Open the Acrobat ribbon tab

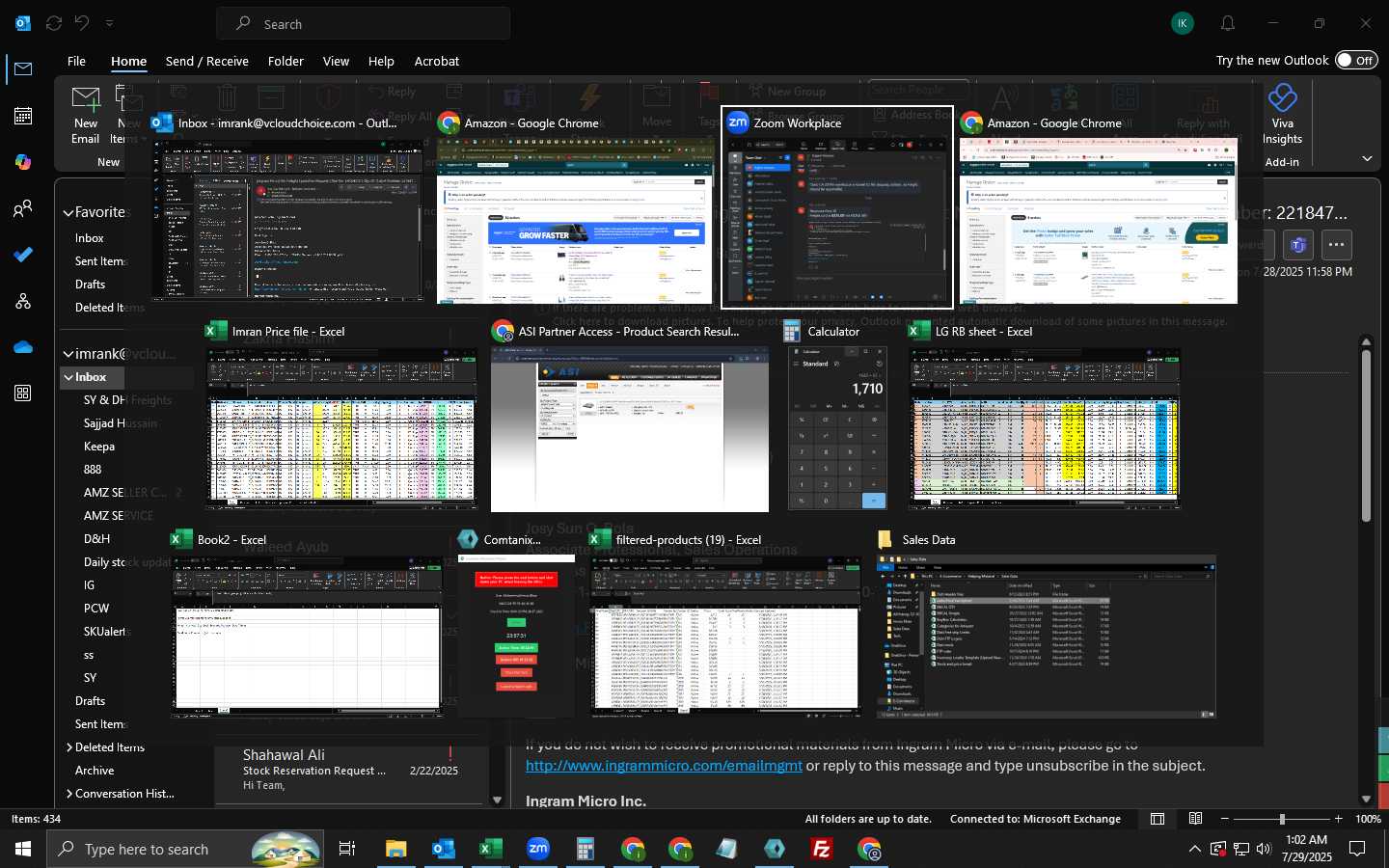437,61
